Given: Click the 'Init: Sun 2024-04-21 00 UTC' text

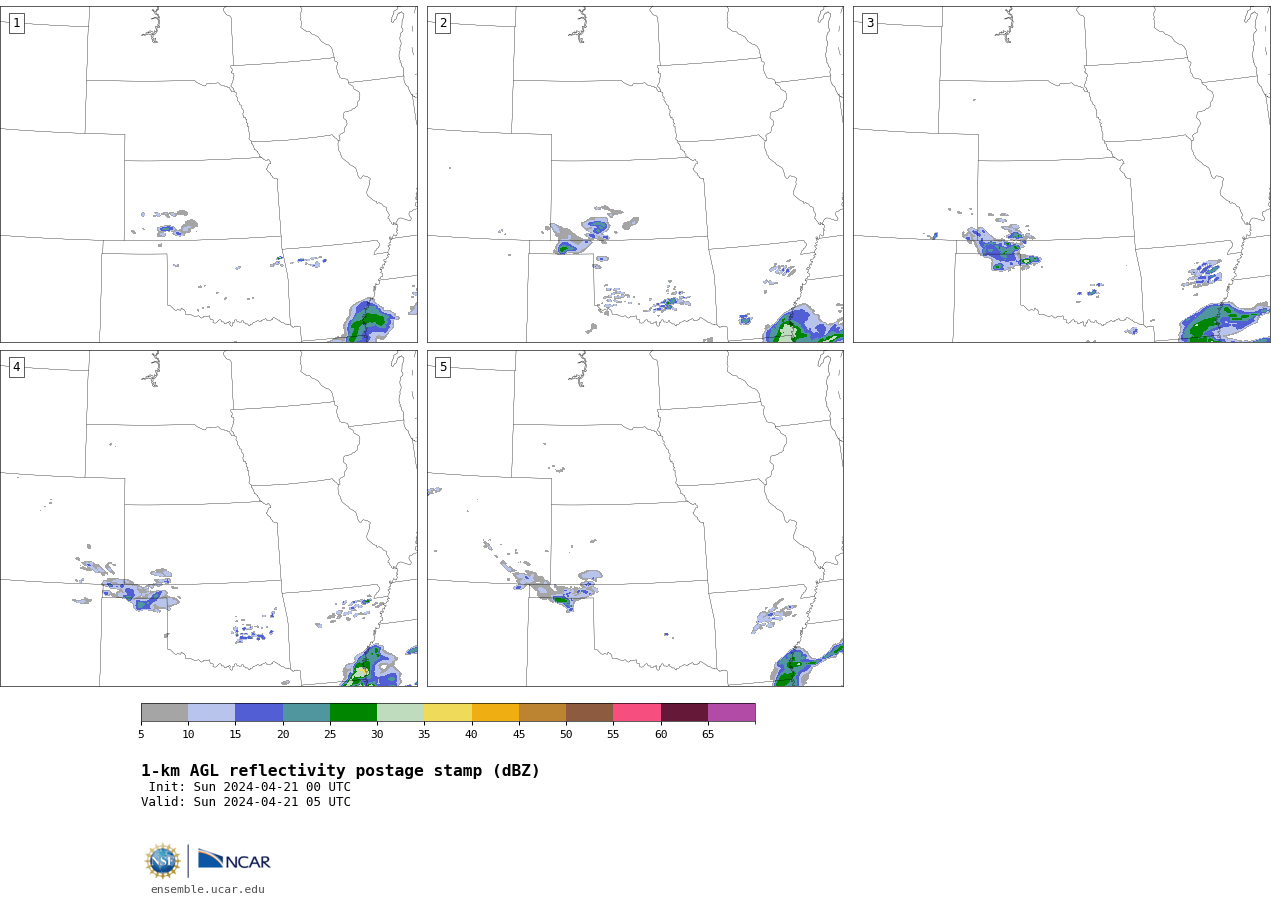Looking at the screenshot, I should coord(250,787).
